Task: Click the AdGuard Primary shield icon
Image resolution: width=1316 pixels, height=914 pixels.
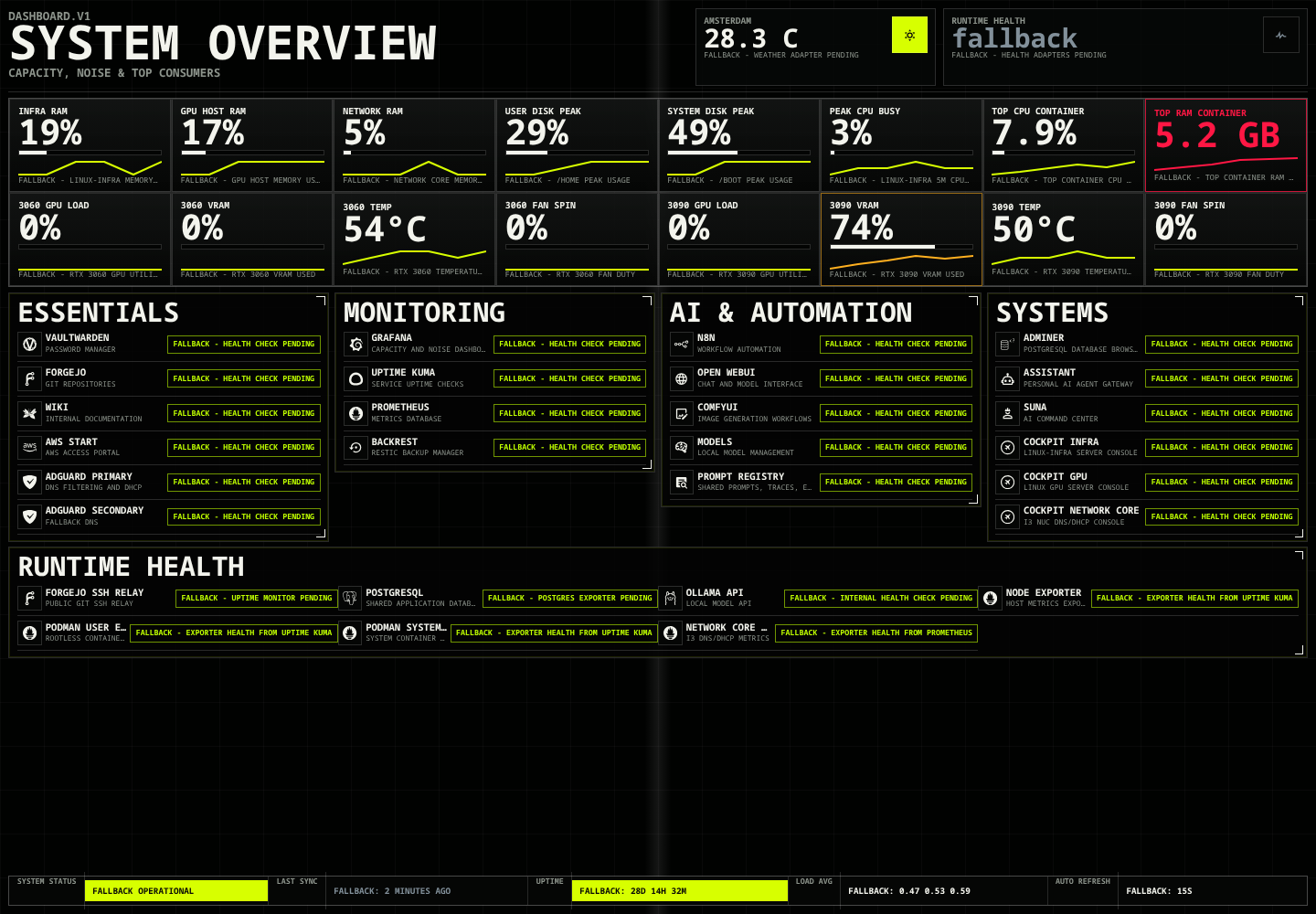Action: [x=29, y=482]
